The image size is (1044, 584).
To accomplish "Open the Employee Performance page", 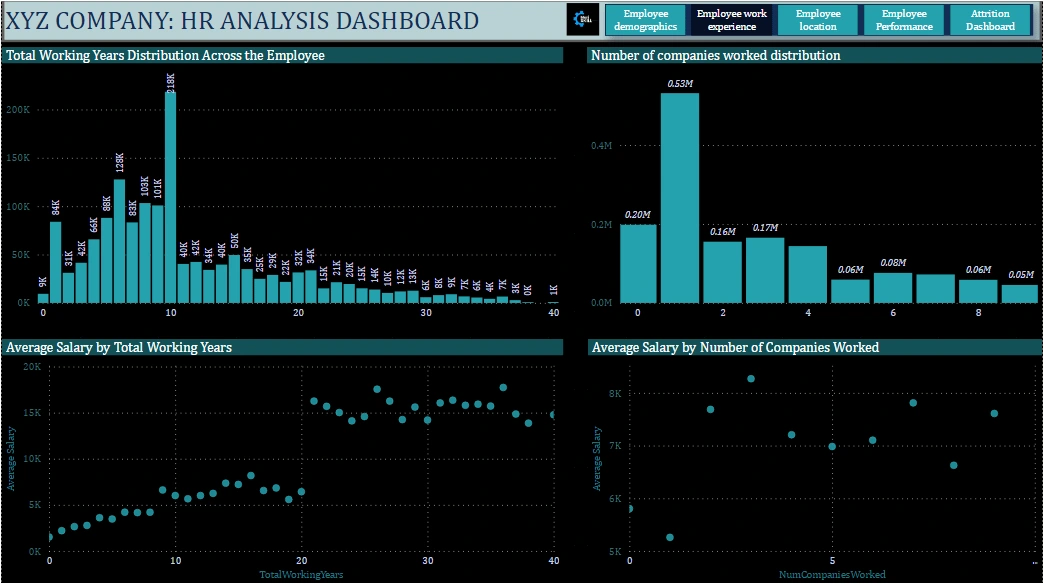I will 904,20.
